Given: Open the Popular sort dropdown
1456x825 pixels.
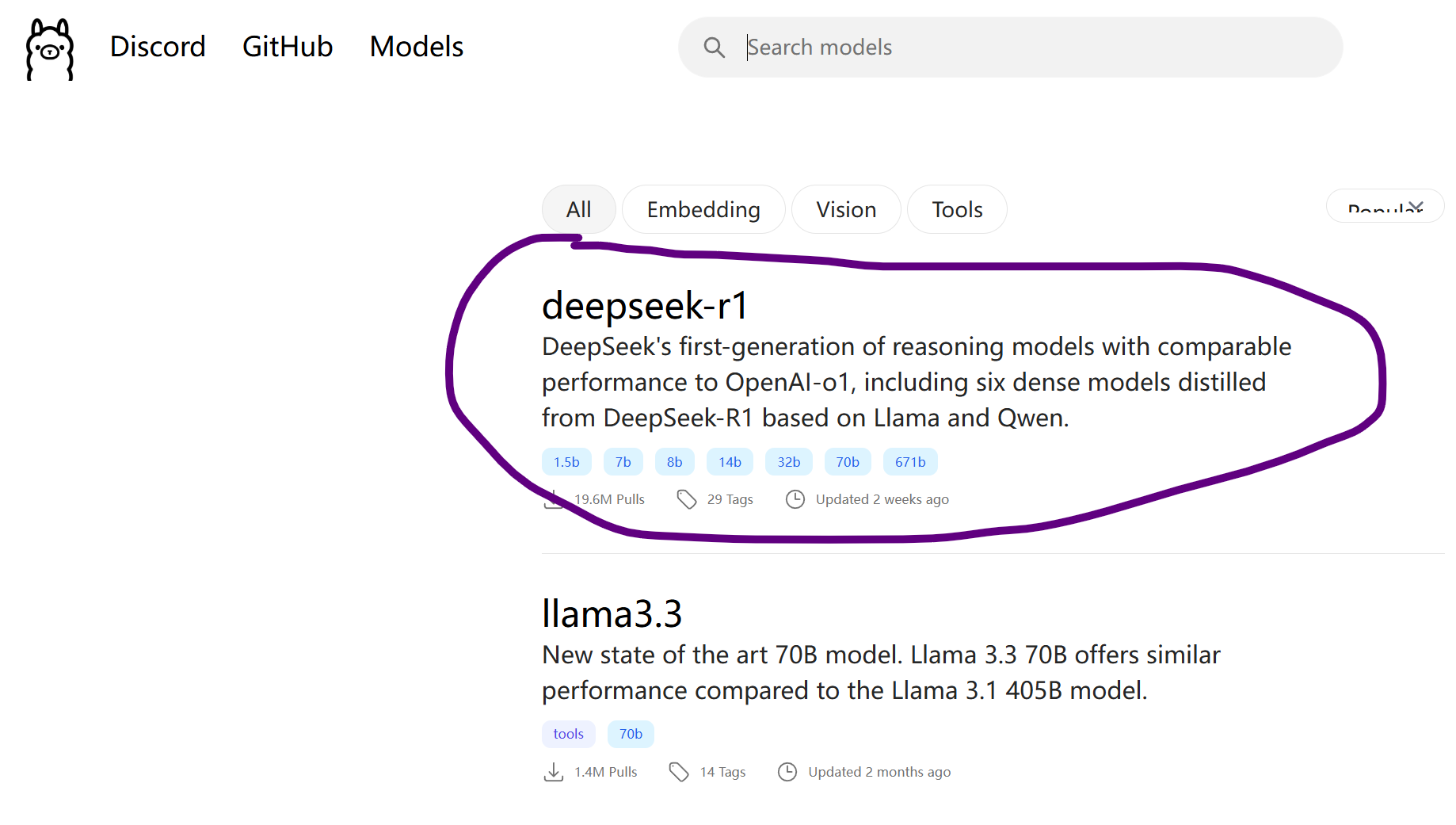Looking at the screenshot, I should (x=1384, y=208).
